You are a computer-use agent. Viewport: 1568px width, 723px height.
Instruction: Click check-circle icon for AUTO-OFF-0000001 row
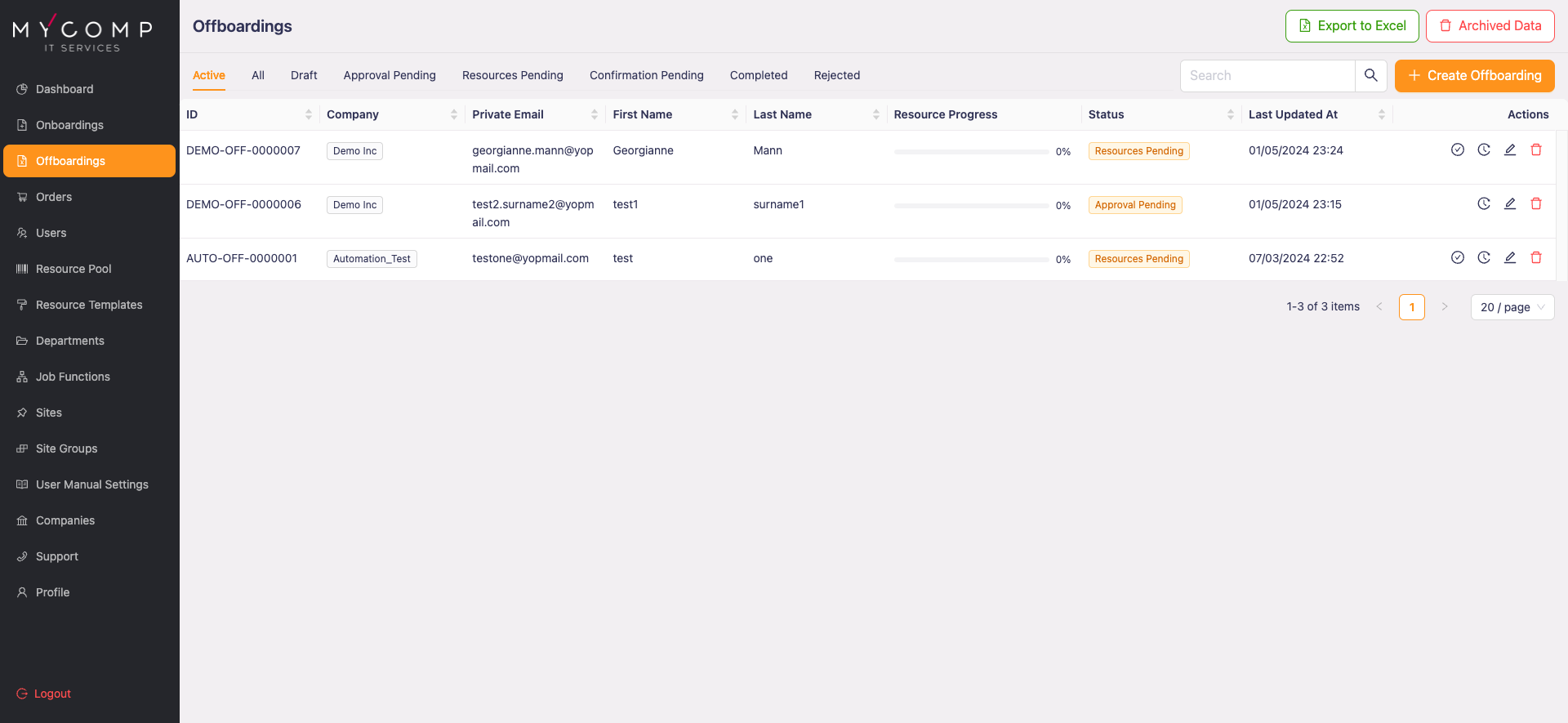pos(1457,258)
